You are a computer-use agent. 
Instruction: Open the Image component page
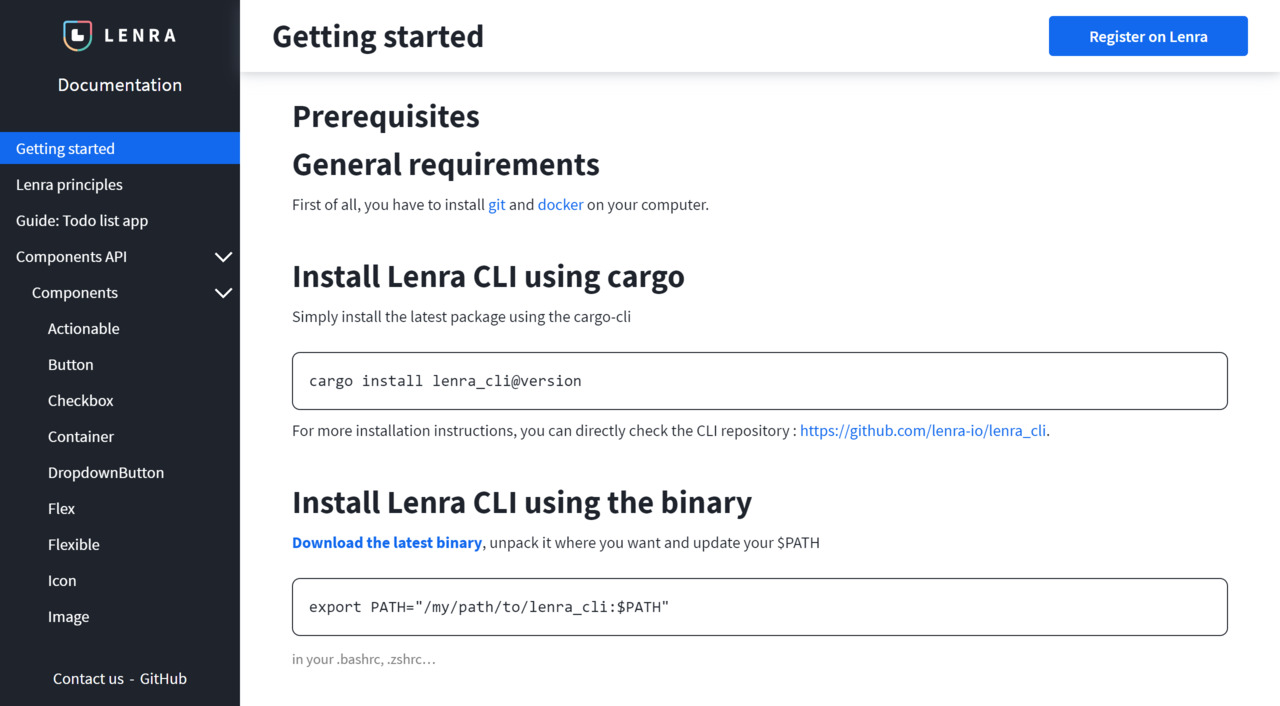[68, 617]
